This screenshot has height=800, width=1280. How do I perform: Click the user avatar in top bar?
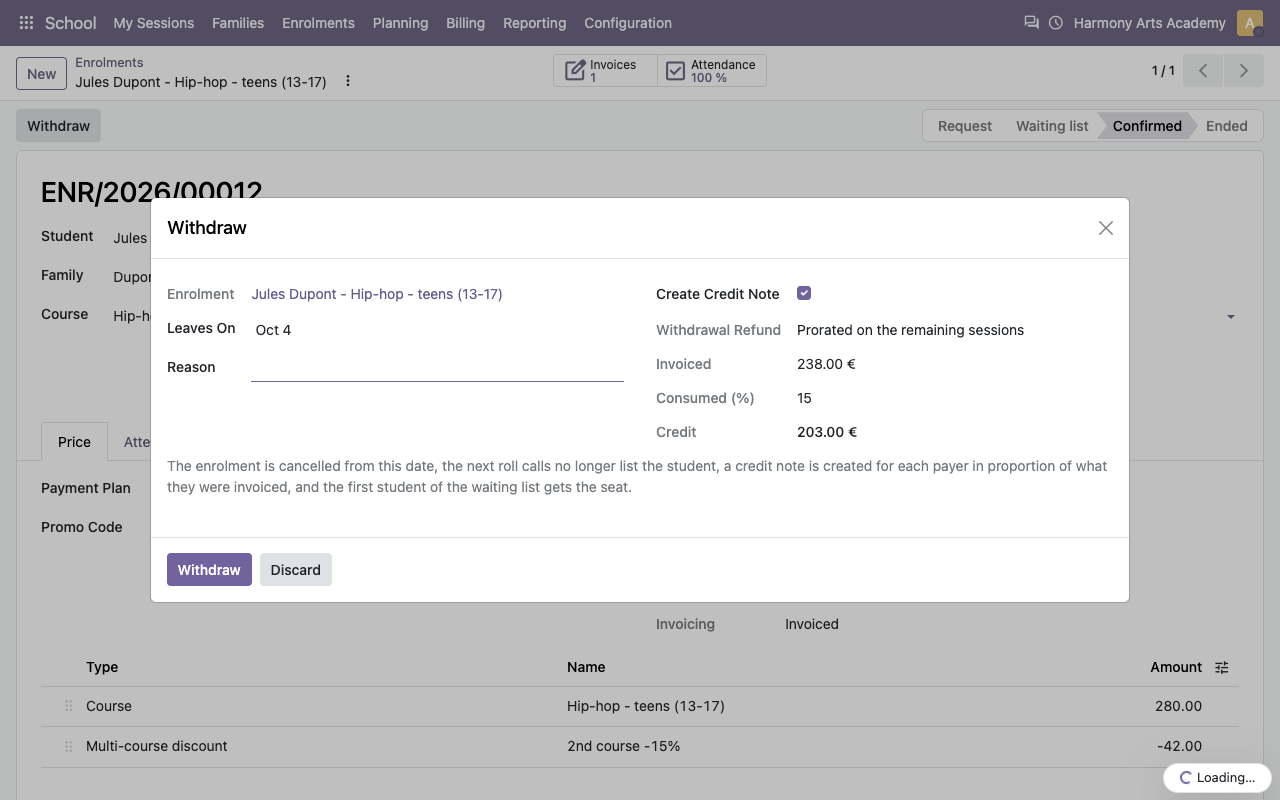1249,23
